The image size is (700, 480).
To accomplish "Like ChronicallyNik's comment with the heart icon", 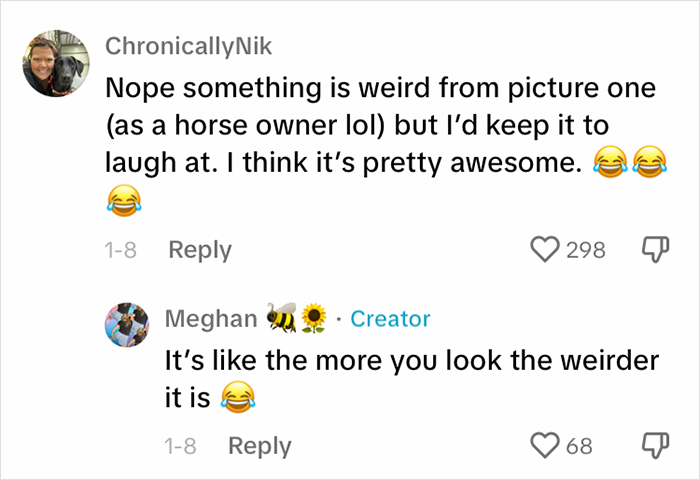I will [545, 249].
